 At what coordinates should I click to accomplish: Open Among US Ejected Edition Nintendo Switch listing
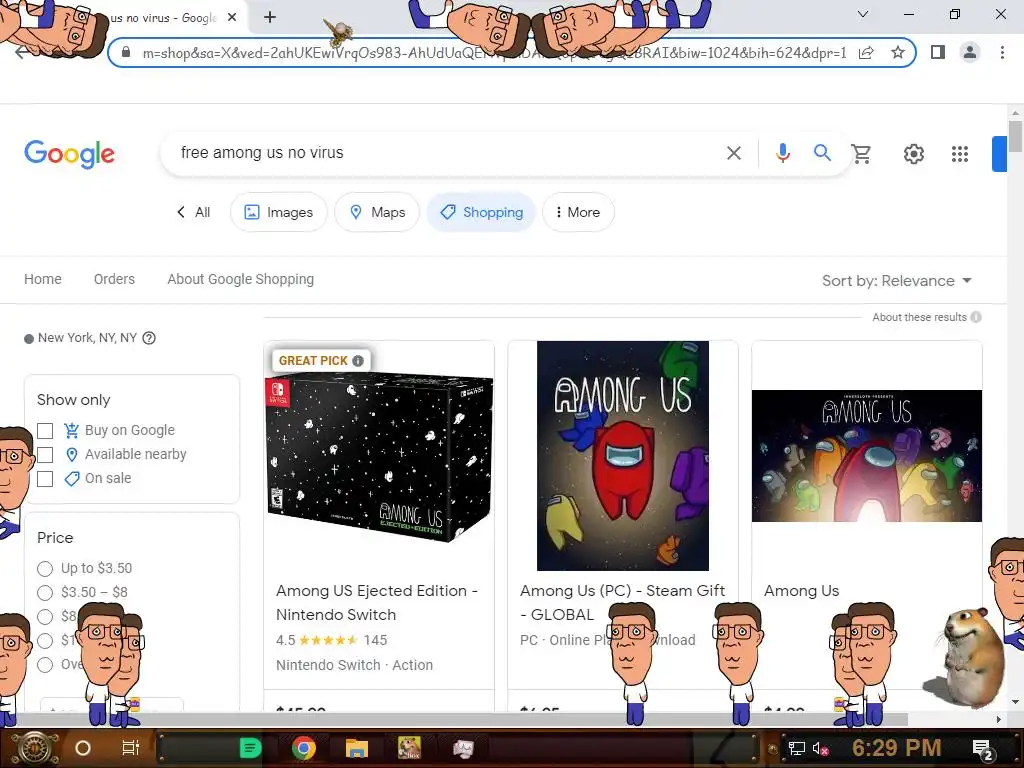[377, 602]
